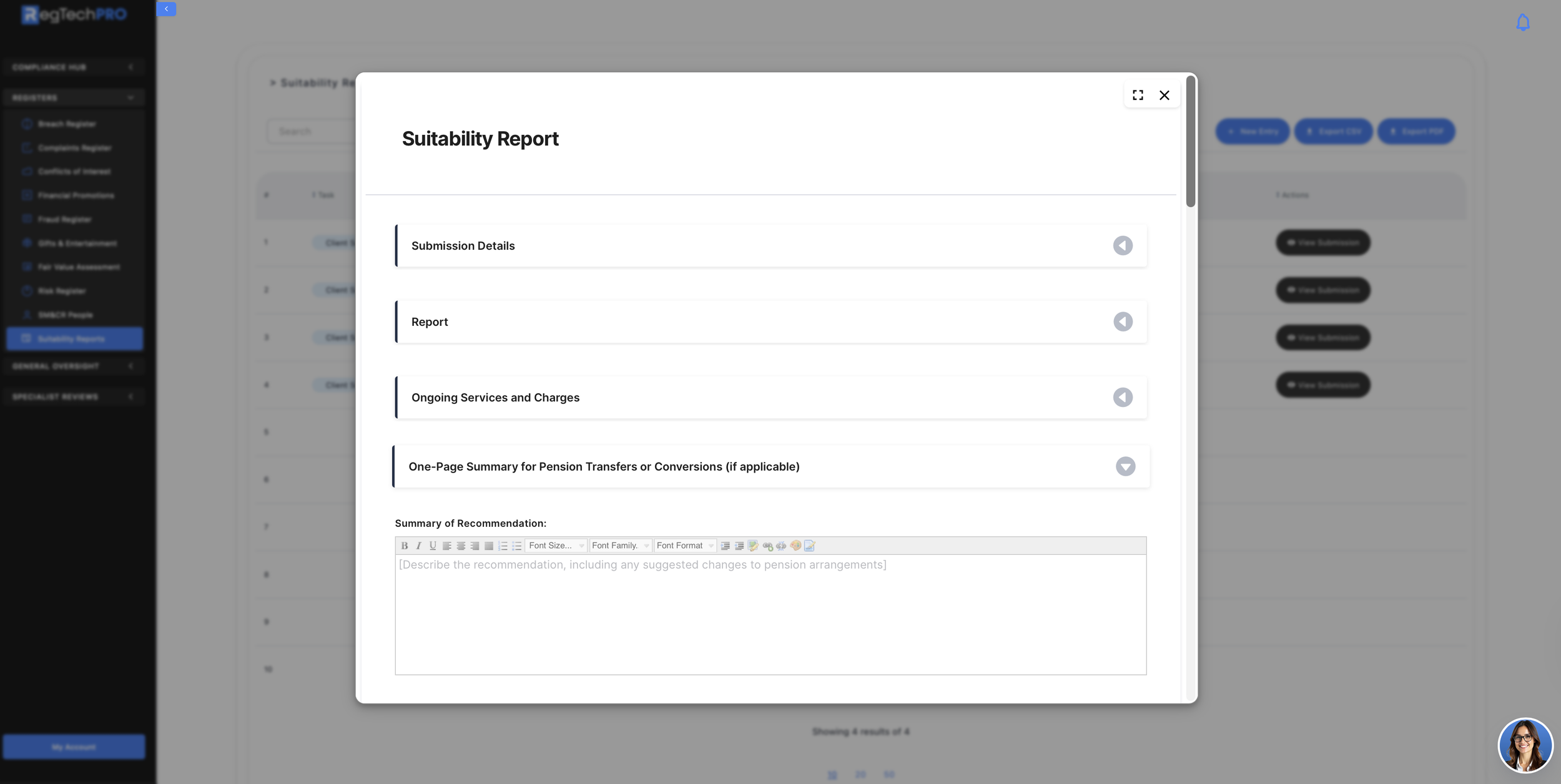Viewport: 1561px width, 784px height.
Task: Open the Font Family dropdown
Action: [x=620, y=546]
